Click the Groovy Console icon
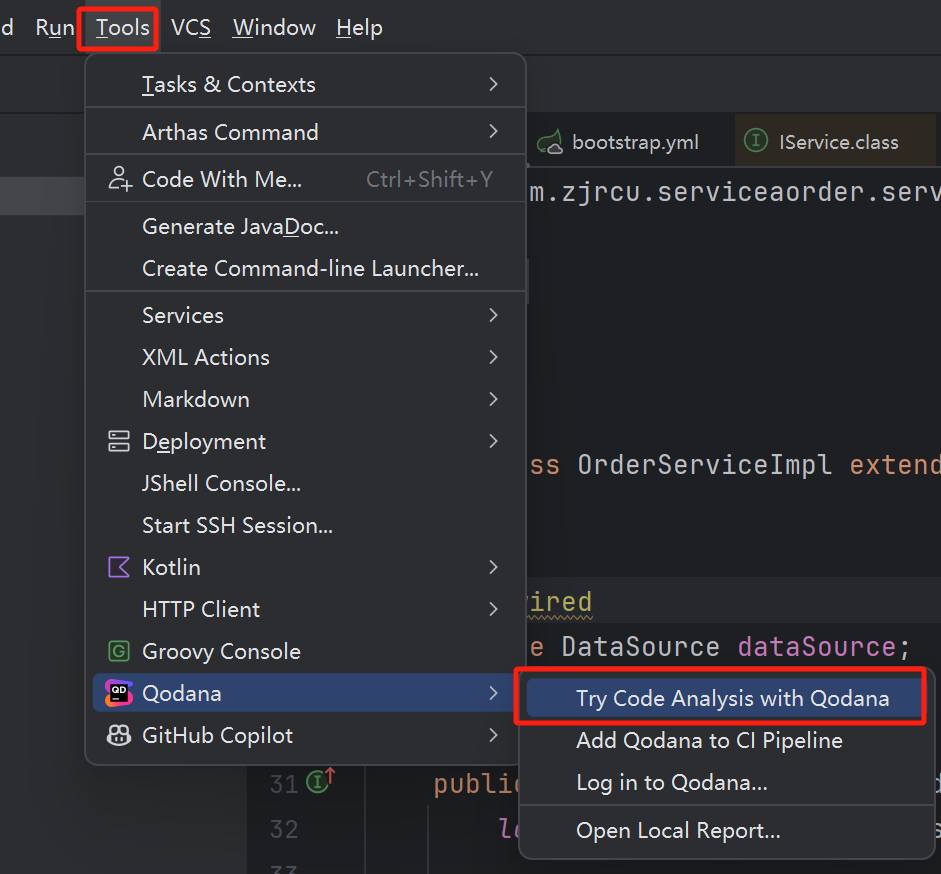This screenshot has height=874, width=941. (119, 651)
